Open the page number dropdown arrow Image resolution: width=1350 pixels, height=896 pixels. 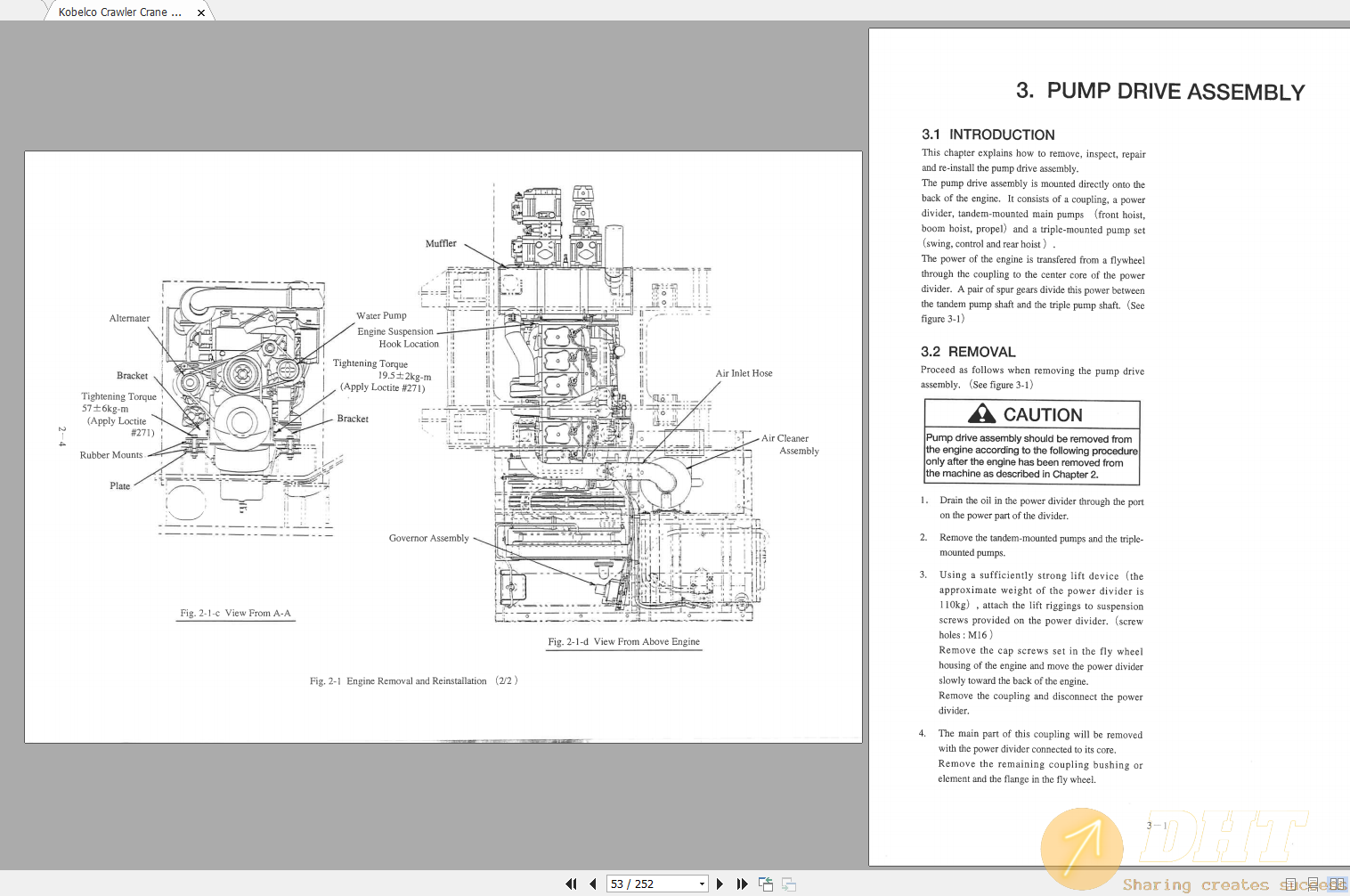pyautogui.click(x=702, y=884)
